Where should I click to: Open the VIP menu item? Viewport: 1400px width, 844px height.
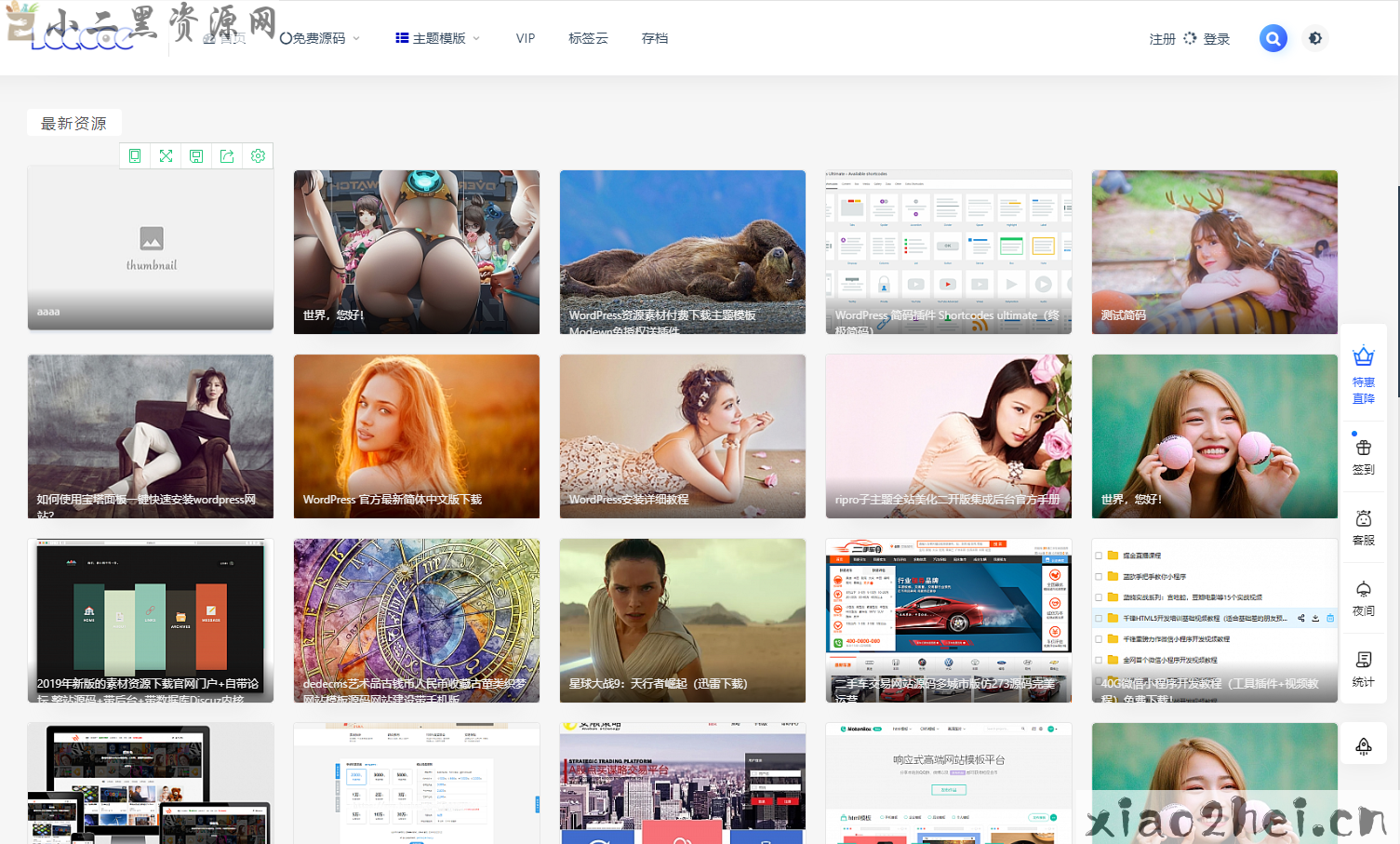click(x=526, y=38)
